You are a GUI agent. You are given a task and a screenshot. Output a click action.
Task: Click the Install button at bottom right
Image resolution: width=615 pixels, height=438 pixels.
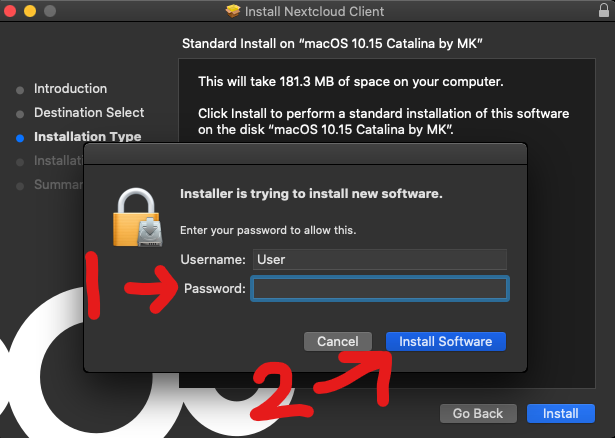pyautogui.click(x=560, y=413)
